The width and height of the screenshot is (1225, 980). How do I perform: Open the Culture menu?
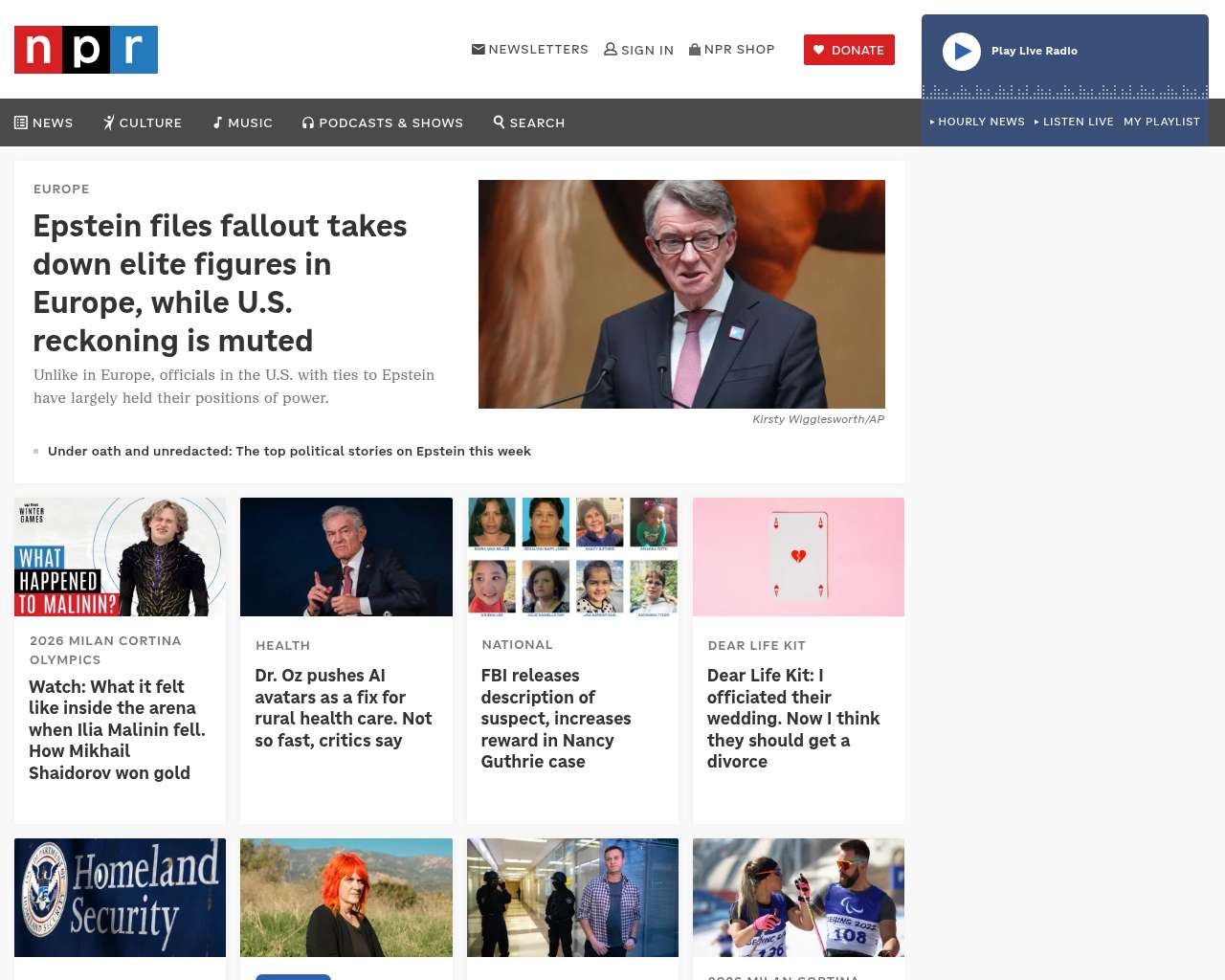coord(143,122)
